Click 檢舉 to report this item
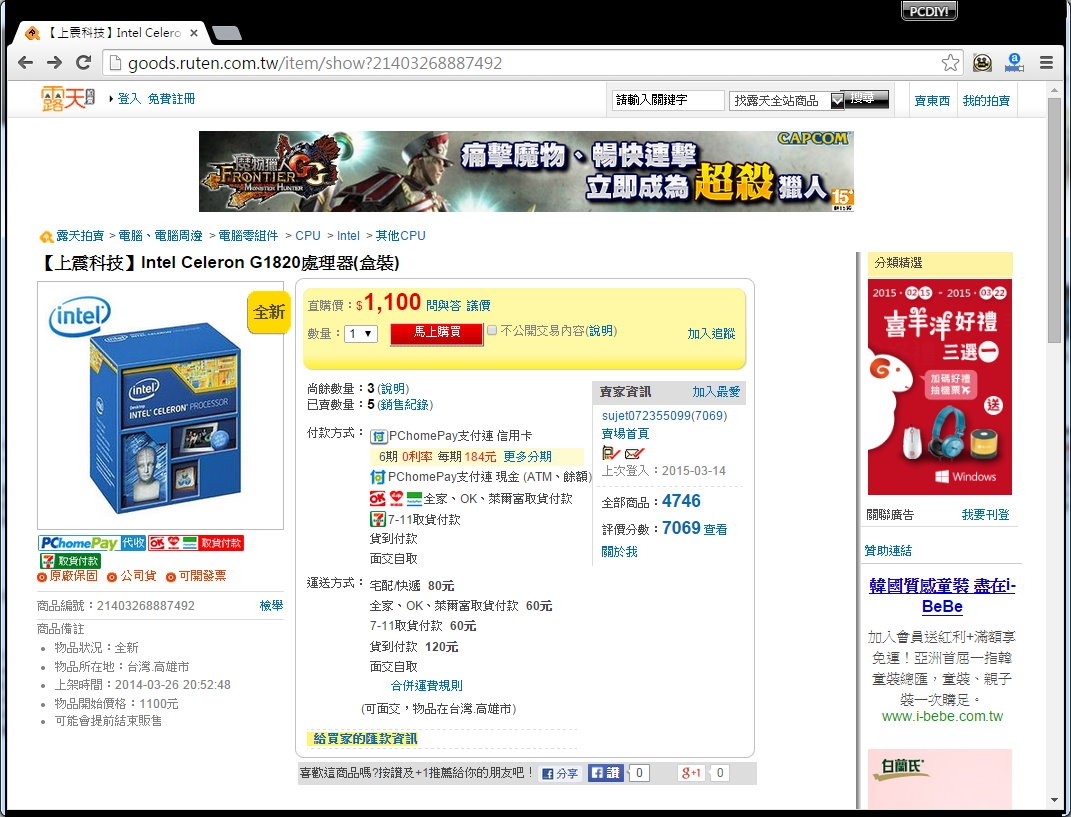The height and width of the screenshot is (817, 1071). 271,605
